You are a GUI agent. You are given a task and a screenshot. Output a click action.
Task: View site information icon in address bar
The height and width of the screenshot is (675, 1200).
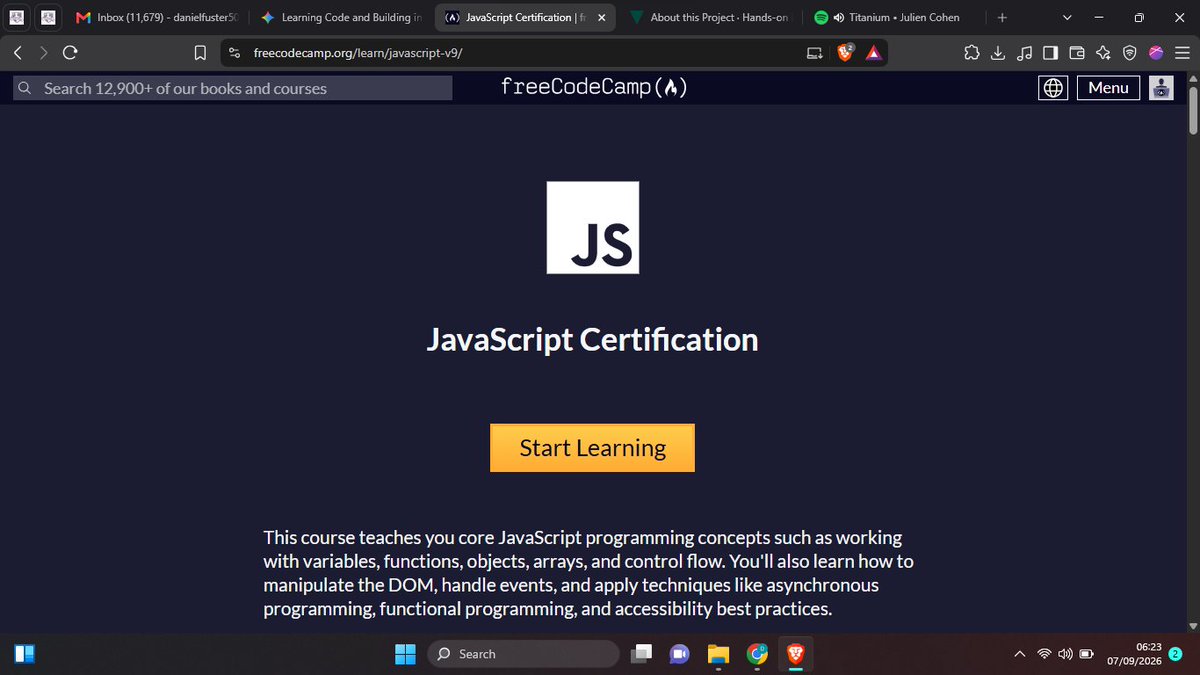pos(233,53)
